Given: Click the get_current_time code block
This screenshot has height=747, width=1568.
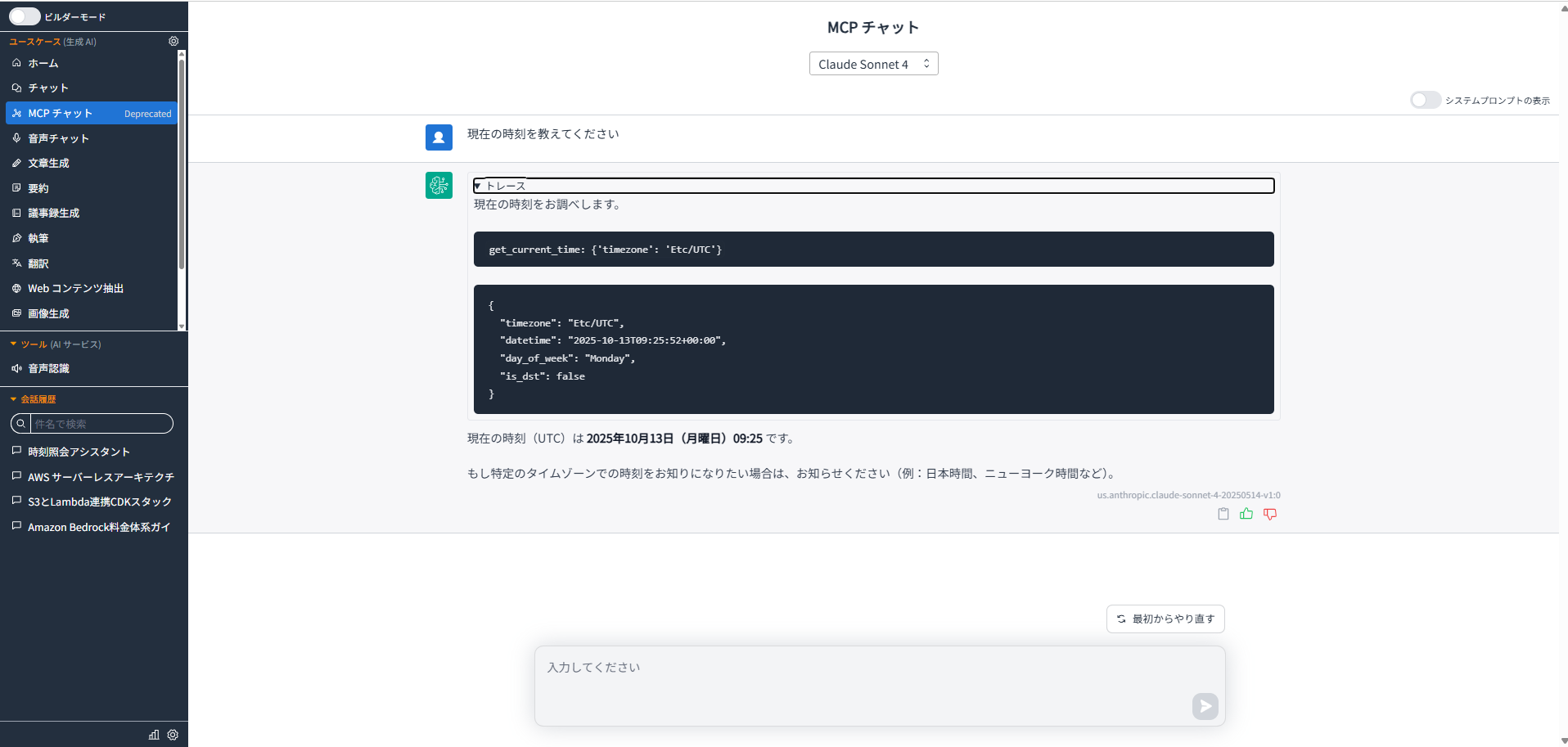Looking at the screenshot, I should (873, 249).
